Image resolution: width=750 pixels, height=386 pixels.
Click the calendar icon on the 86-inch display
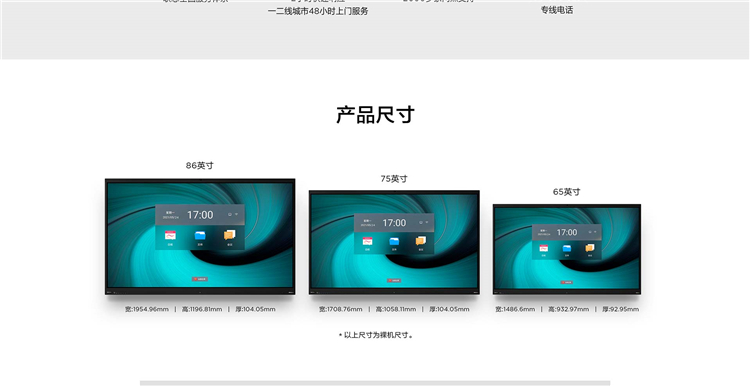pyautogui.click(x=170, y=235)
